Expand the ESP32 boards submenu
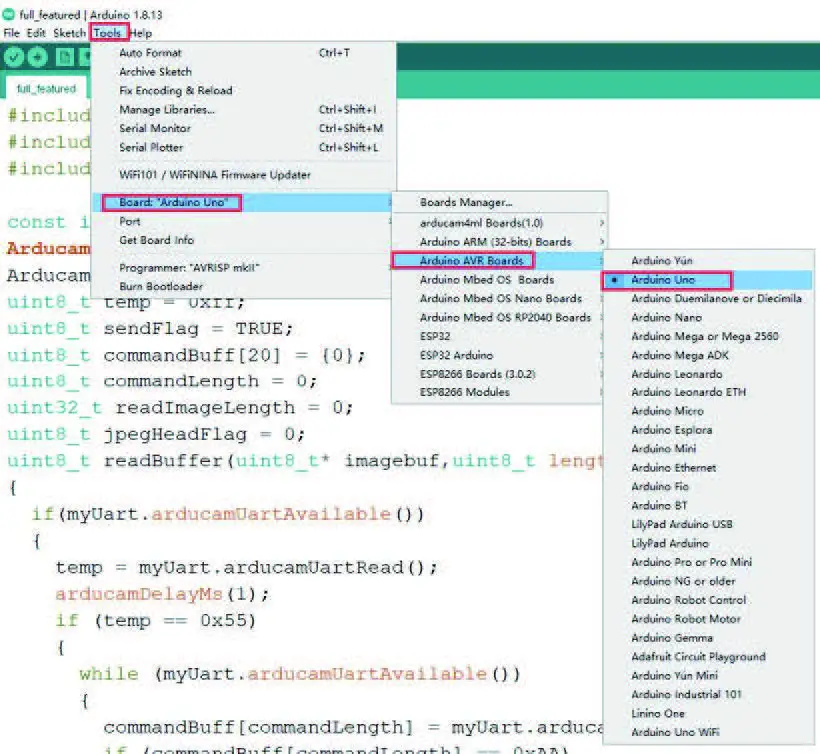Viewport: 820px width, 754px height. click(499, 336)
